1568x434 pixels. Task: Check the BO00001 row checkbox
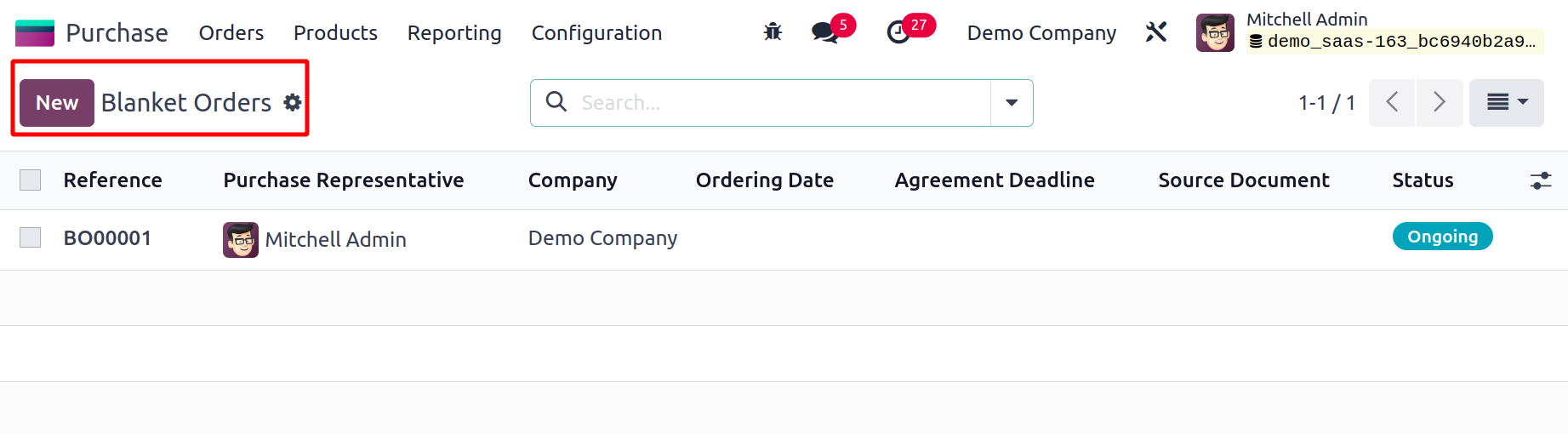coord(31,237)
